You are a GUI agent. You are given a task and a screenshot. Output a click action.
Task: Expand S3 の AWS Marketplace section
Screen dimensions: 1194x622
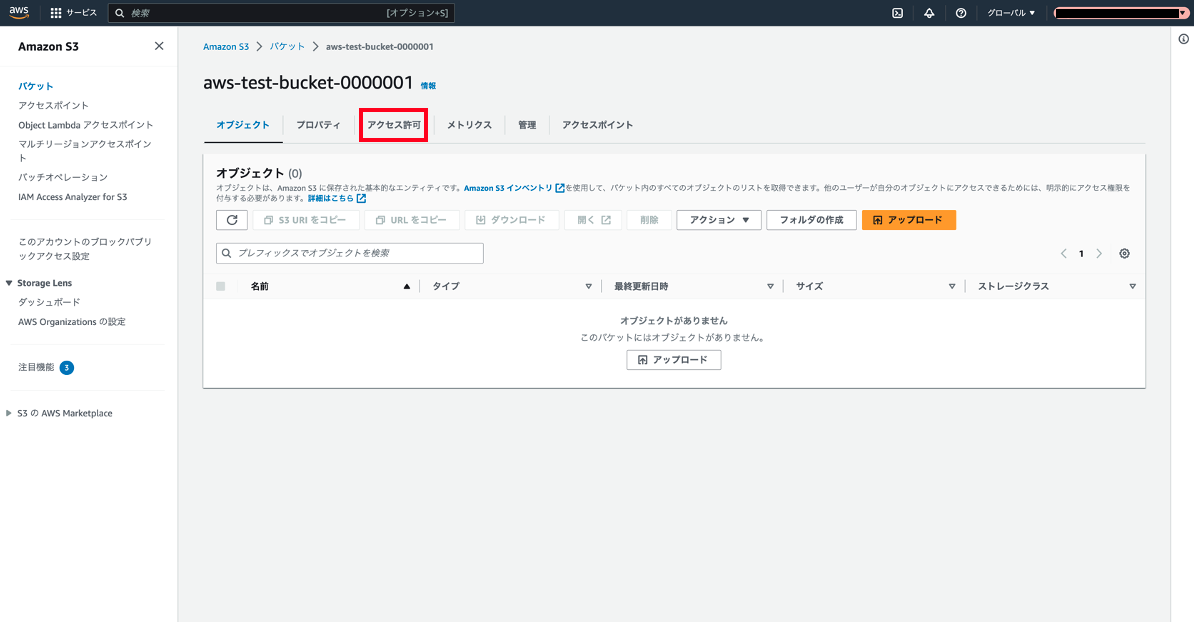9,413
